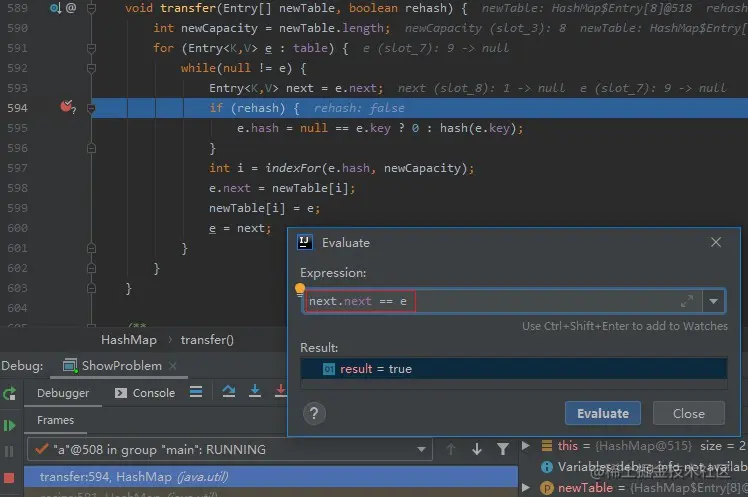Click the ShowProblem run configuration icon
Image resolution: width=748 pixels, height=497 pixels.
[x=70, y=366]
